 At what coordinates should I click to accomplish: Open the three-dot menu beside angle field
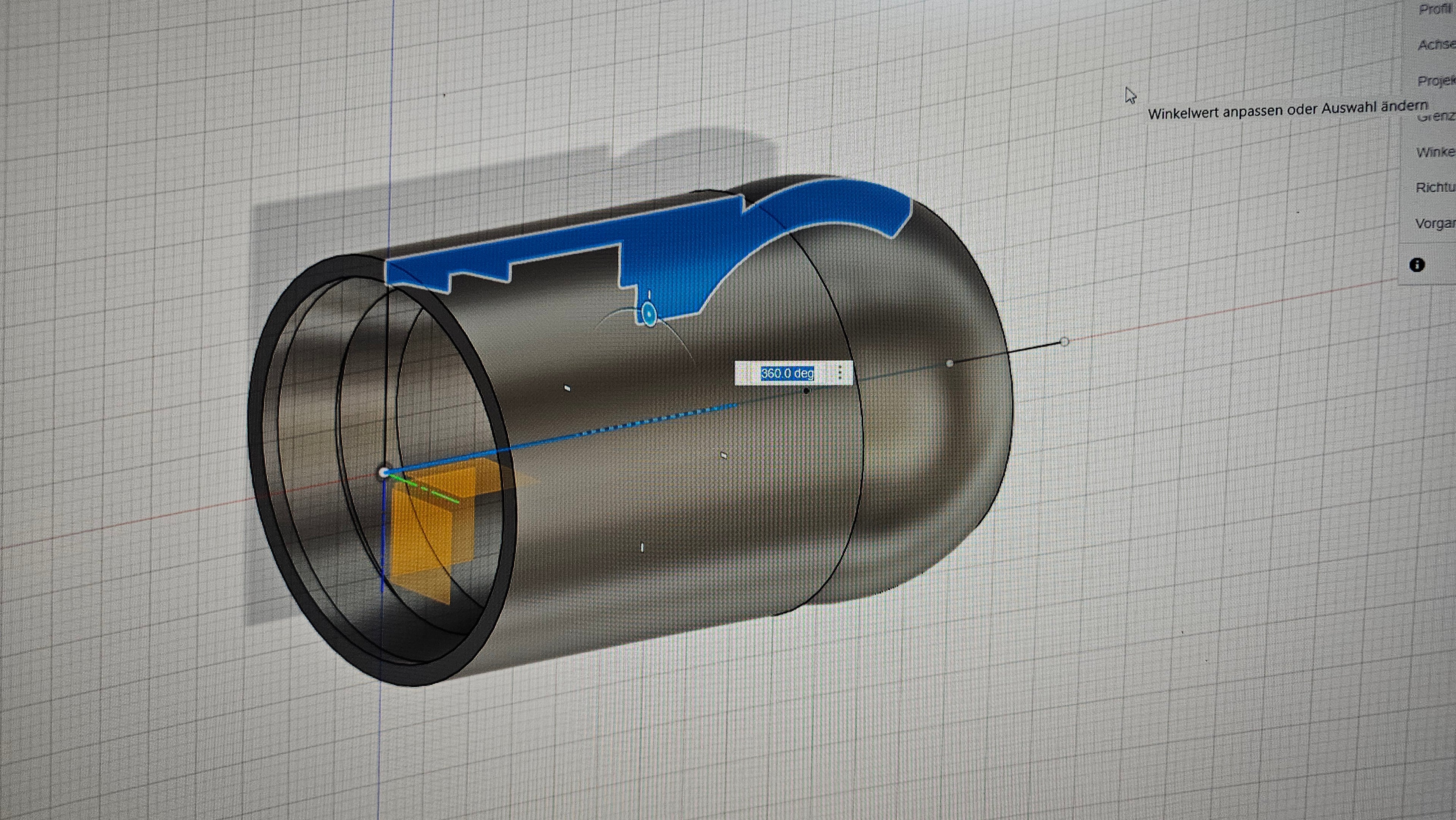click(840, 372)
